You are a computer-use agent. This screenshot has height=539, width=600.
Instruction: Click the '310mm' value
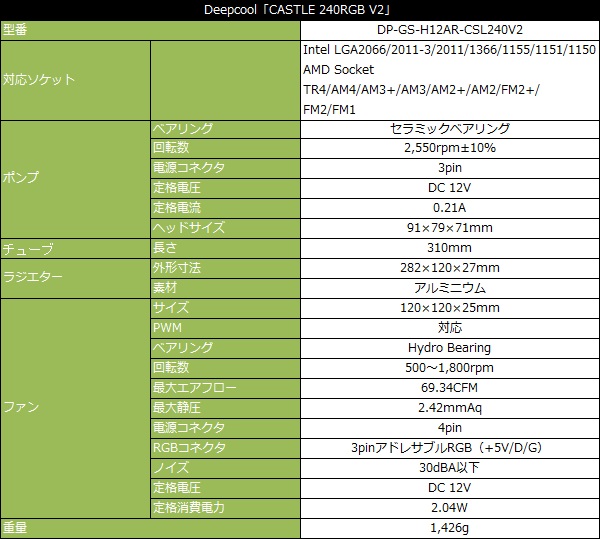pyautogui.click(x=450, y=248)
